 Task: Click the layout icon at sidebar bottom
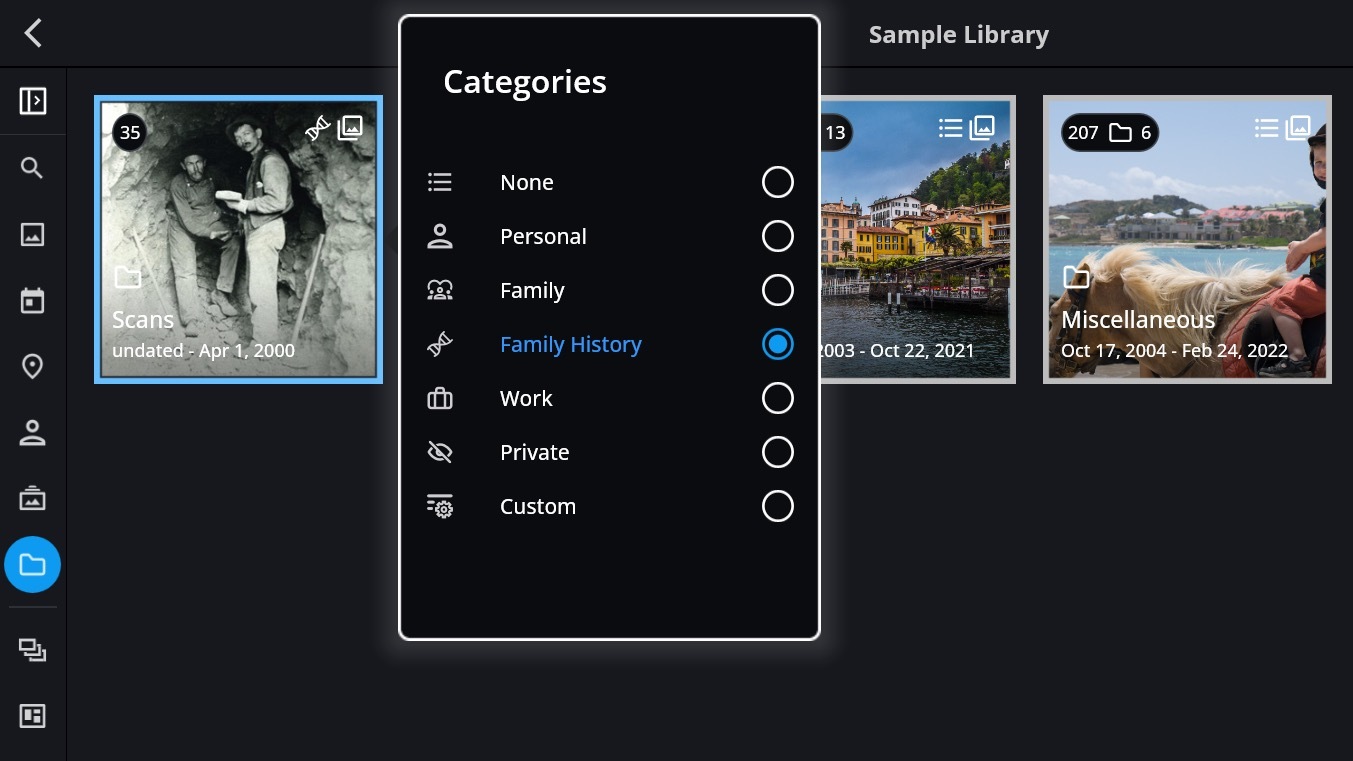click(33, 716)
